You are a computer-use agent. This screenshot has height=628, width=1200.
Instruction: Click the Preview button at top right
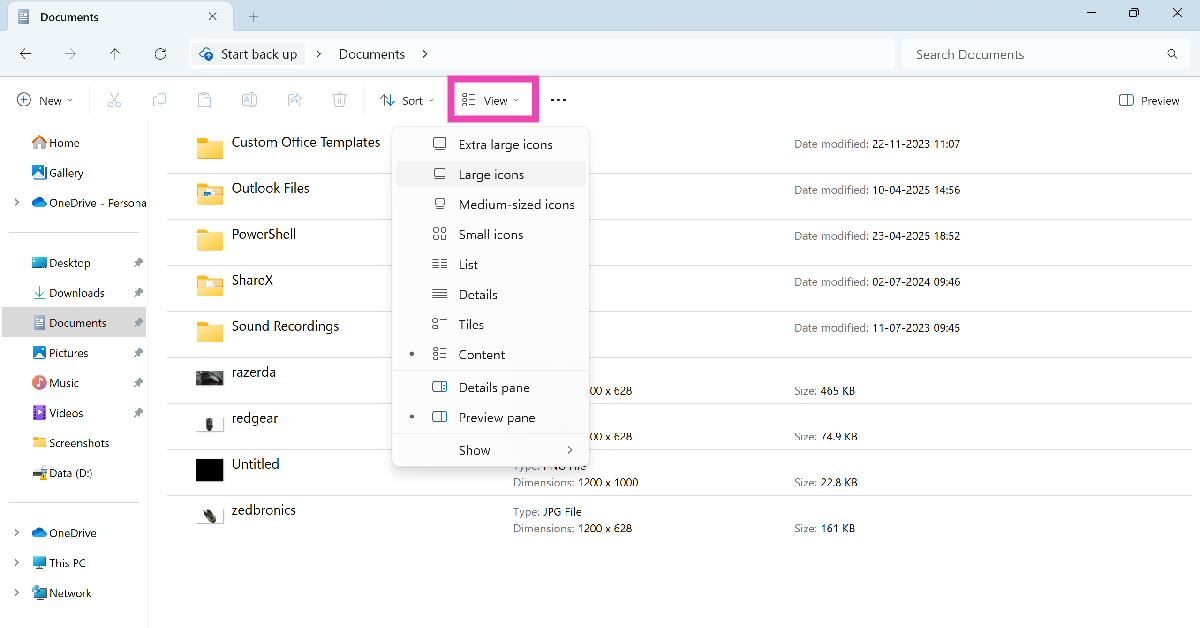[1149, 100]
